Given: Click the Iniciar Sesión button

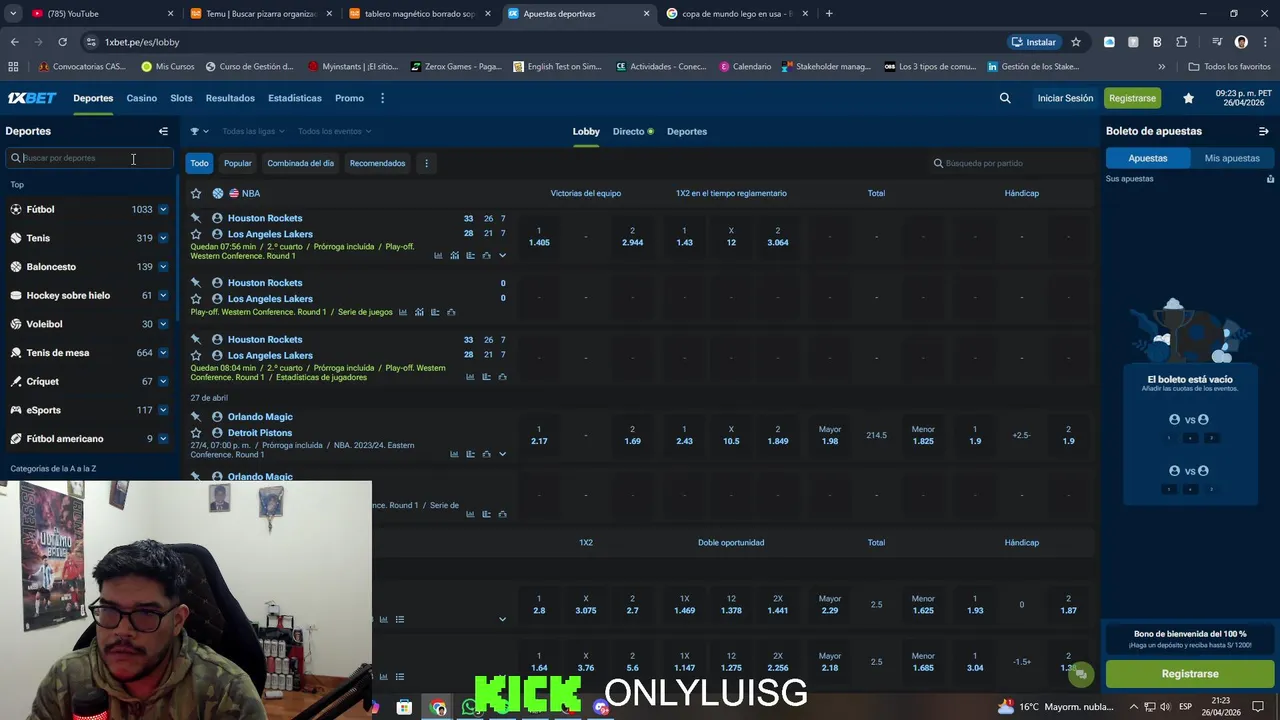Looking at the screenshot, I should pos(1065,98).
